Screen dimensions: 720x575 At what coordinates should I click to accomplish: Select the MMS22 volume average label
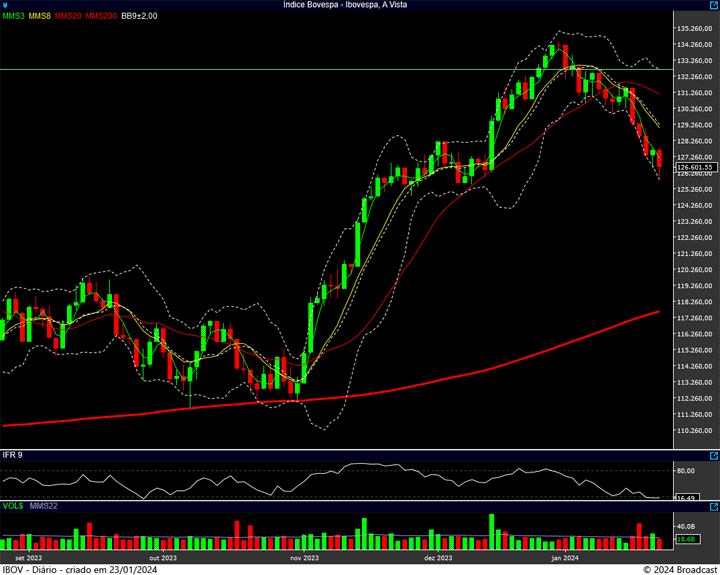point(43,507)
